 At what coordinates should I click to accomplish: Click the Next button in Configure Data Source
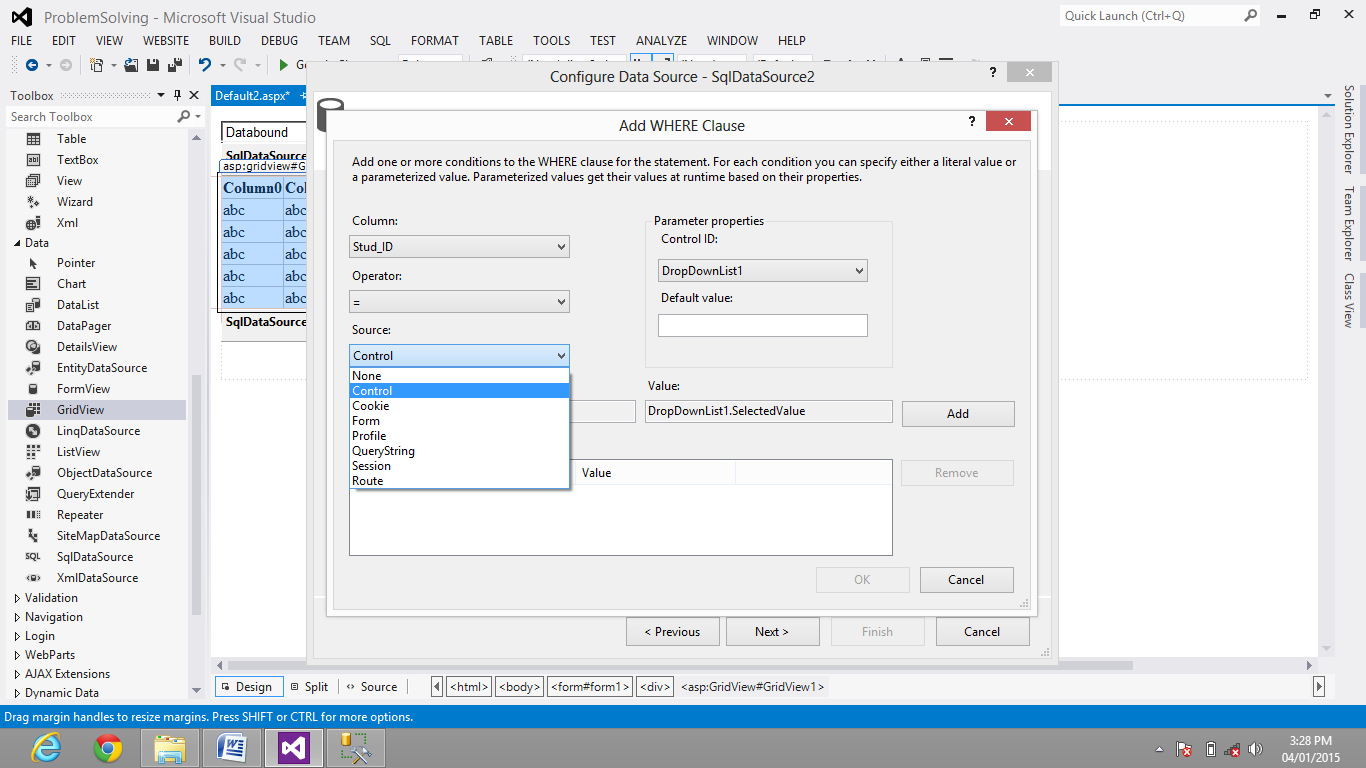[x=772, y=632]
